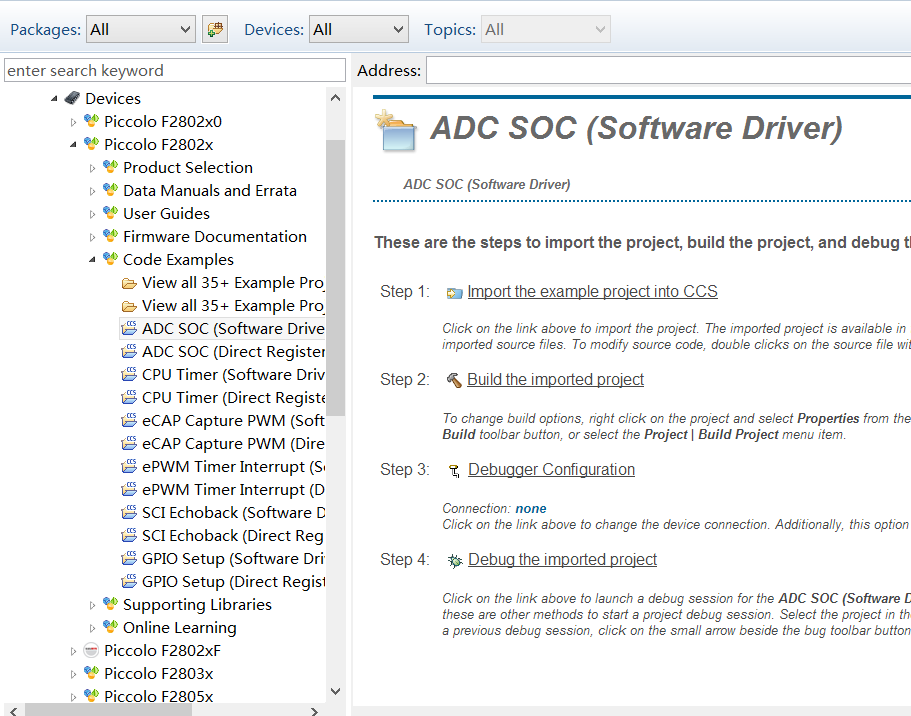
Task: Click the Import step folder icon
Action: pos(454,293)
